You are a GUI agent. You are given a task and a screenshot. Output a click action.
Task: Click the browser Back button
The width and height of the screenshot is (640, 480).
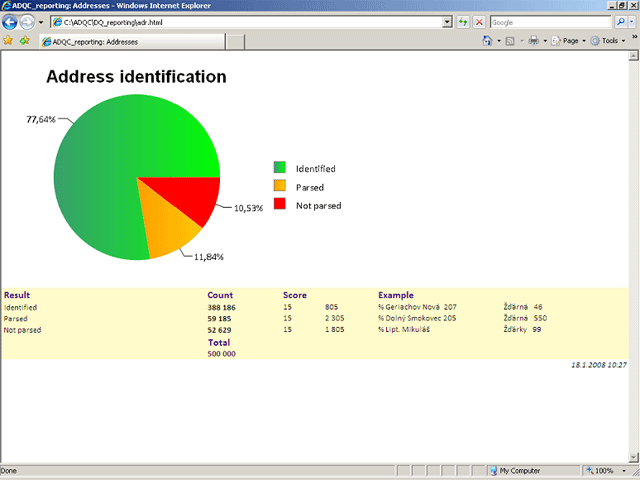9,22
